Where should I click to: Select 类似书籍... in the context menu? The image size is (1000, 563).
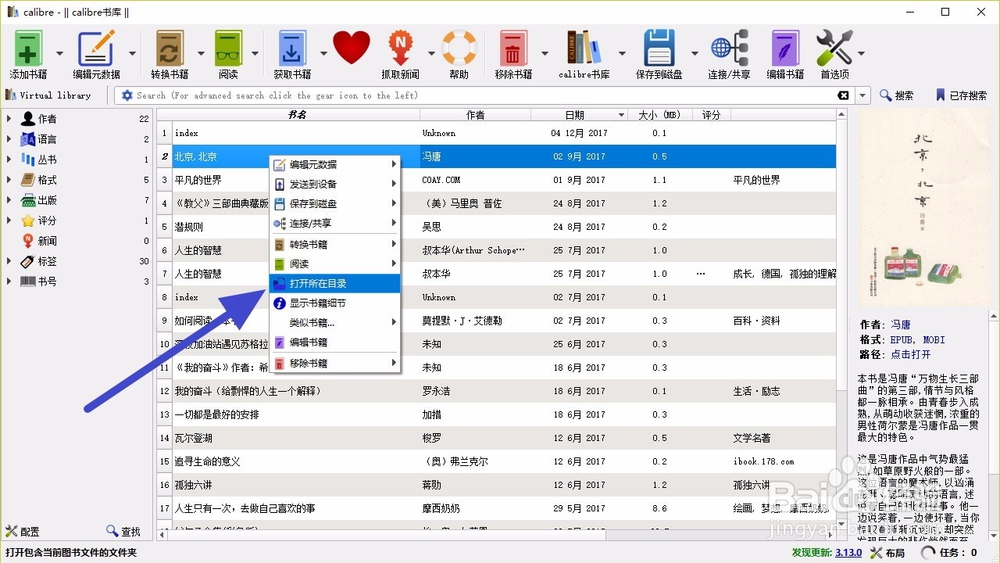click(x=335, y=323)
